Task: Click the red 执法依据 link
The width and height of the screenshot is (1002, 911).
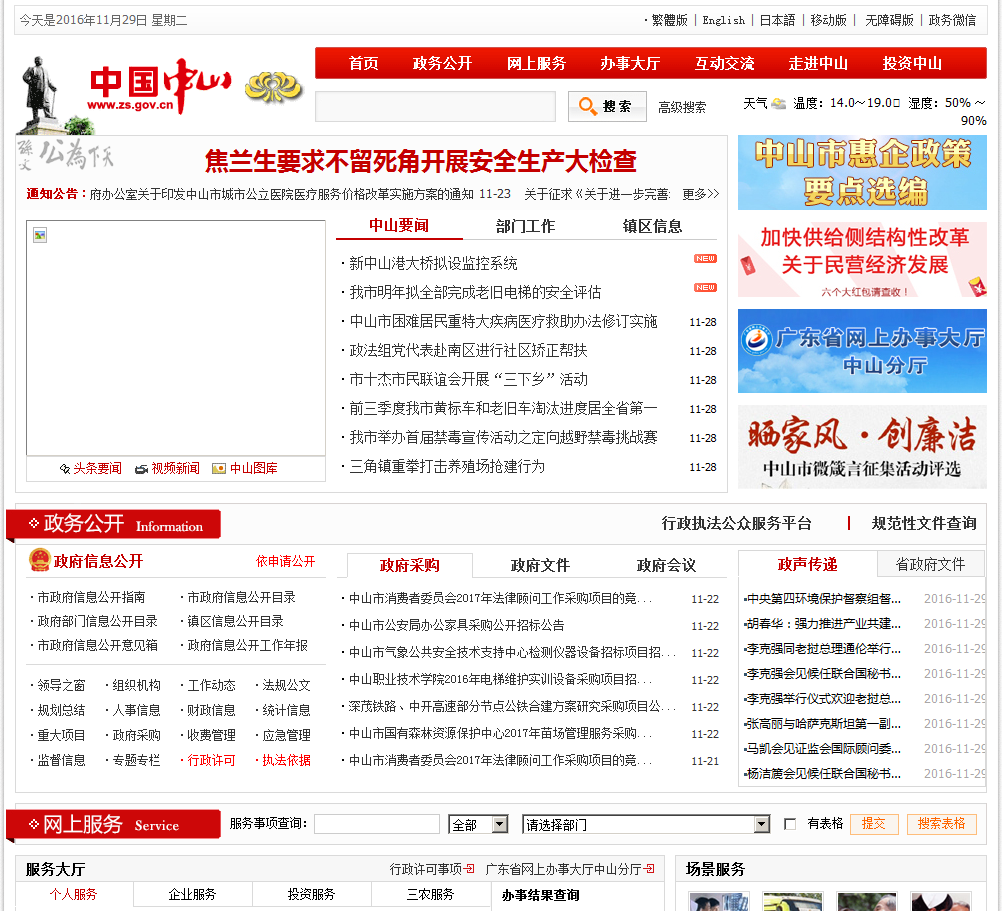Action: click(x=286, y=760)
